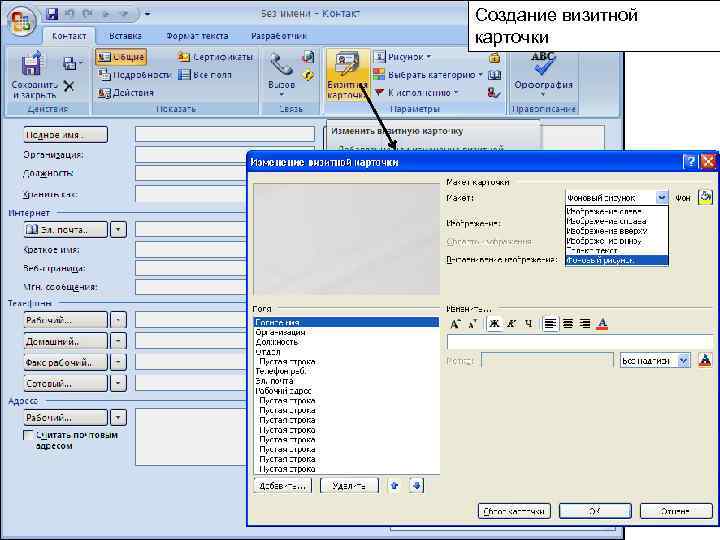Select Изображение справа in the layout list
This screenshot has height=540, width=720.
[x=616, y=221]
